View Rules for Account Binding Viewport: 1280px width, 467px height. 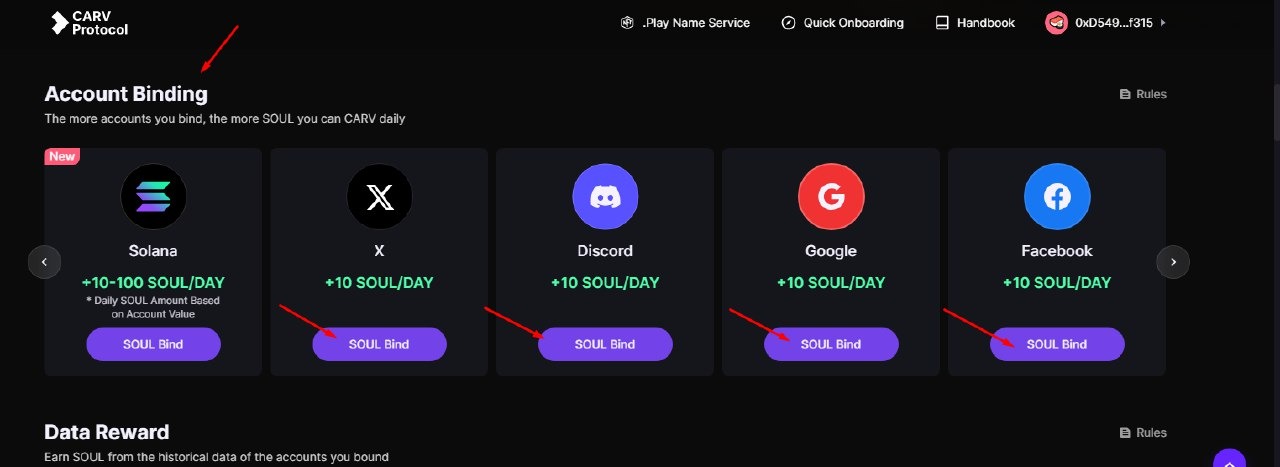point(1143,94)
